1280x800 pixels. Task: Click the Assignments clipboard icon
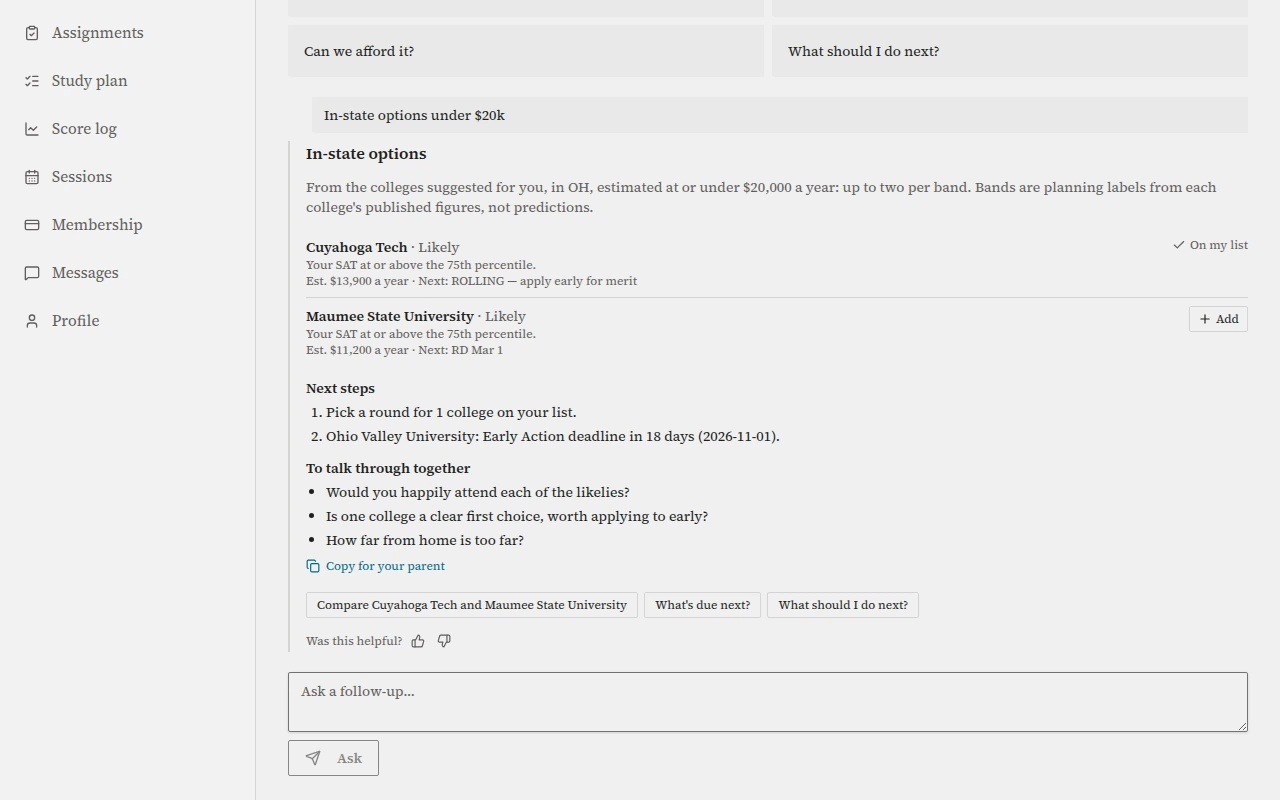point(32,33)
